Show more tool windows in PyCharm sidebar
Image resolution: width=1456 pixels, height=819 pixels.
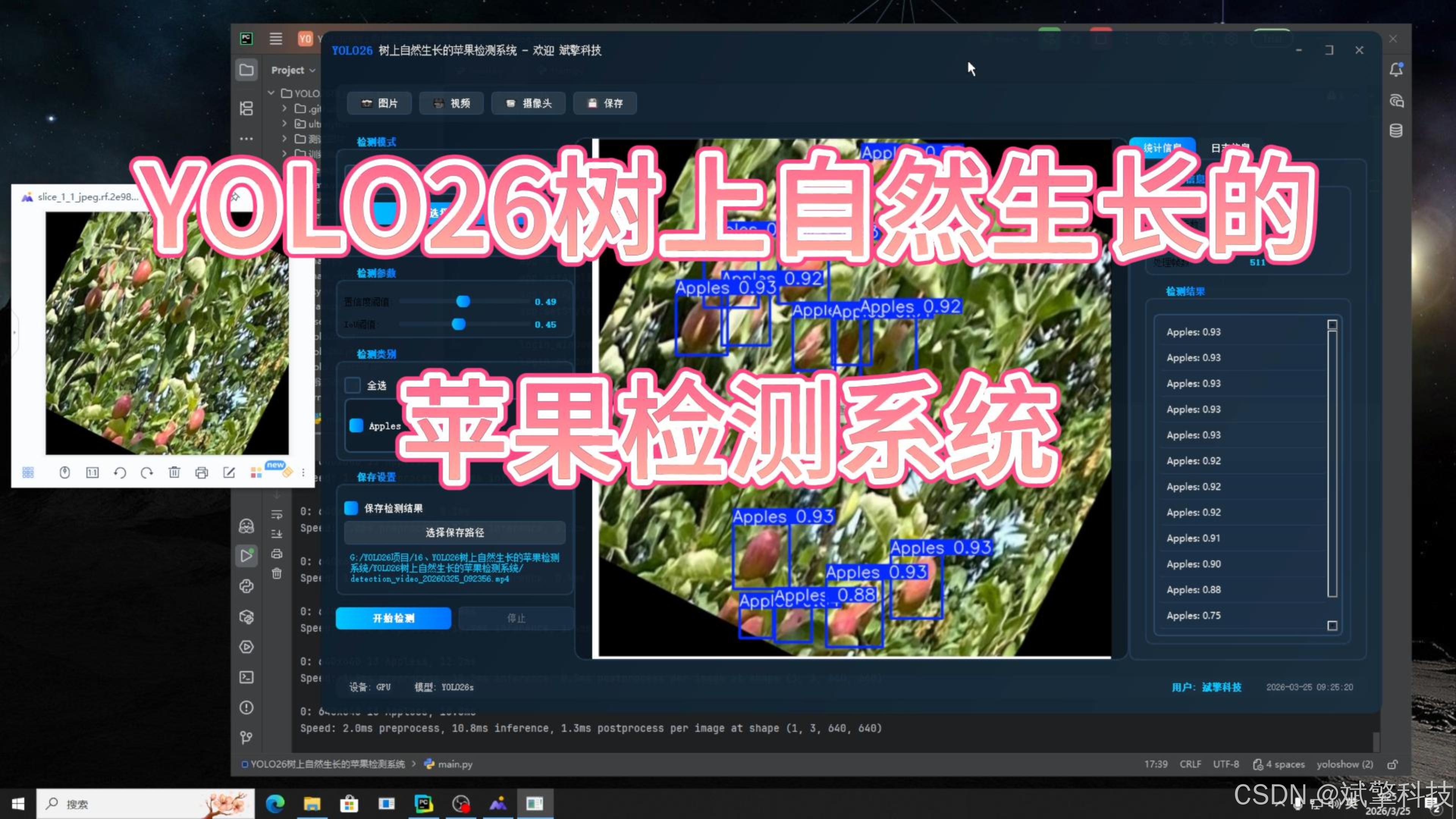click(x=246, y=138)
